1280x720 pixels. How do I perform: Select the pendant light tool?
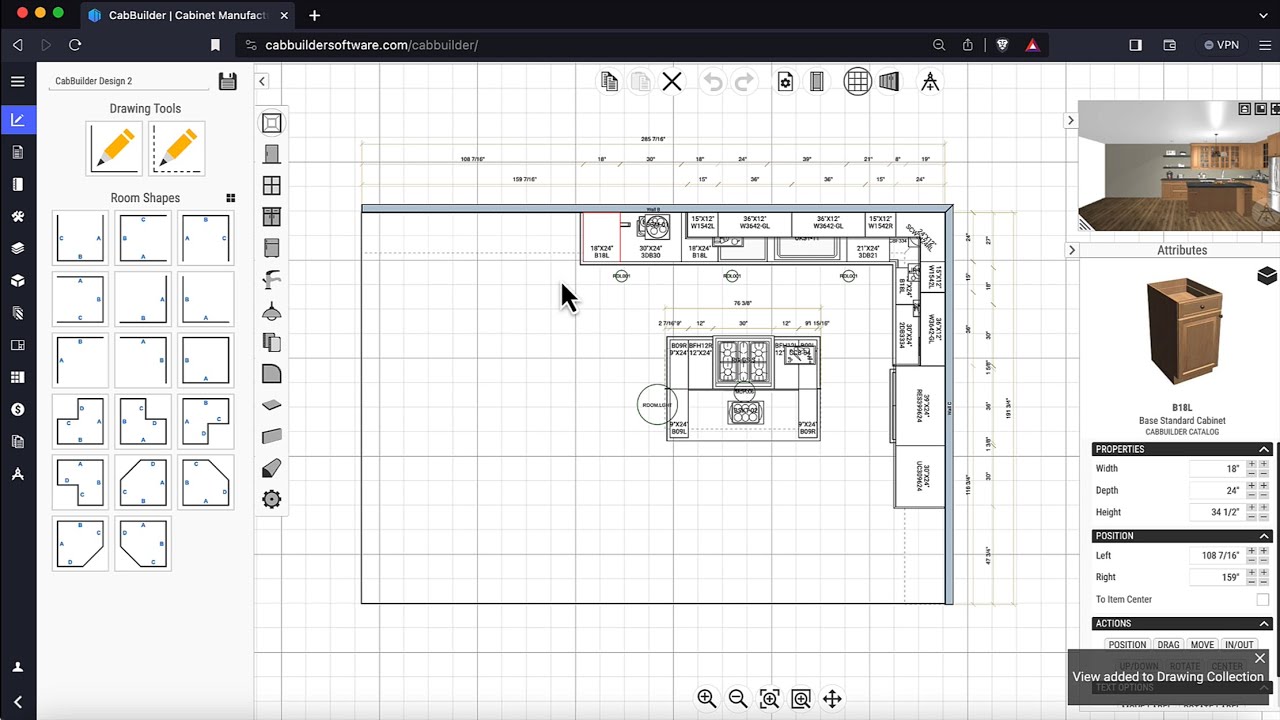[x=271, y=311]
